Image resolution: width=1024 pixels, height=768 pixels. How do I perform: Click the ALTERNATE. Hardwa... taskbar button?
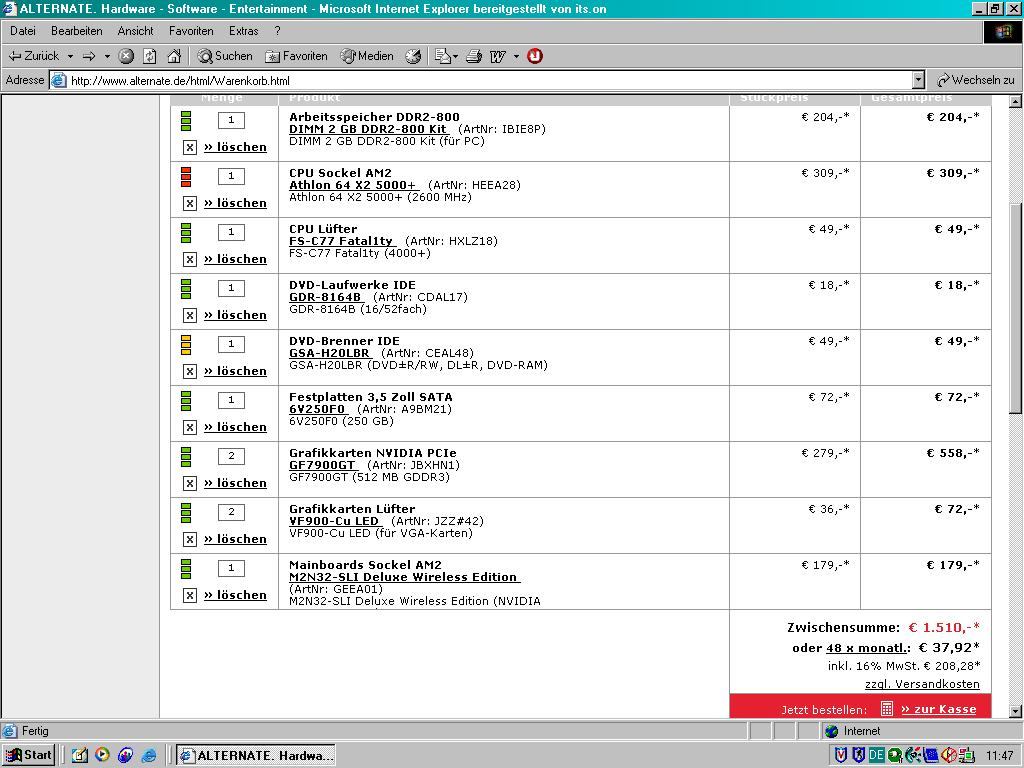click(256, 756)
